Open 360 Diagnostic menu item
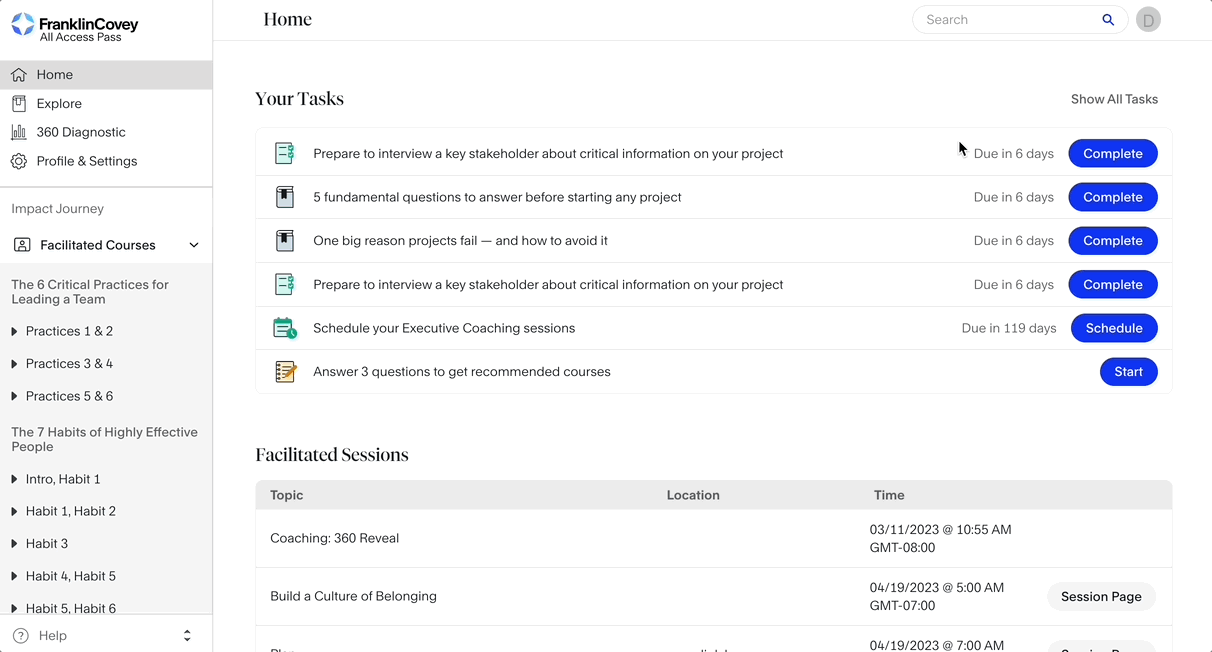 [x=80, y=132]
